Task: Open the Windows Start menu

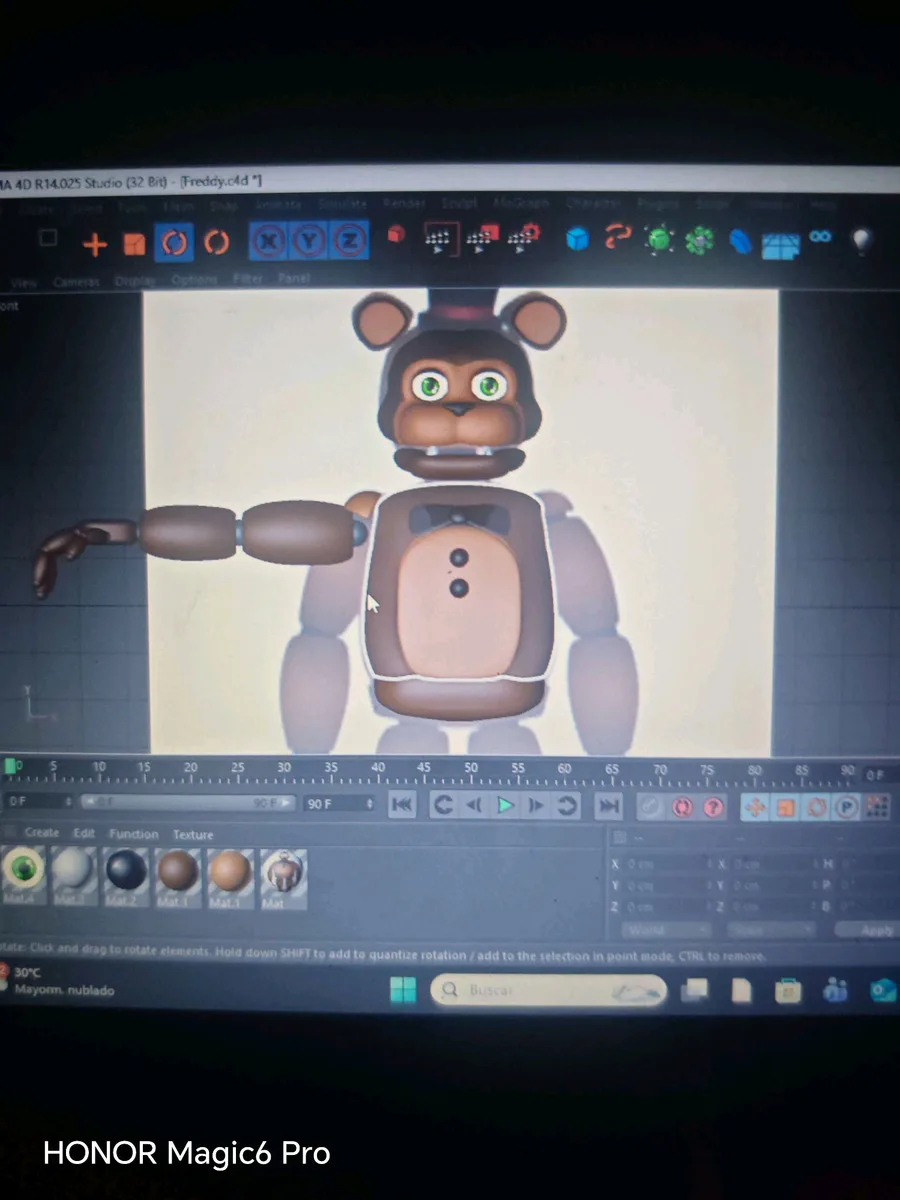Action: tap(403, 990)
